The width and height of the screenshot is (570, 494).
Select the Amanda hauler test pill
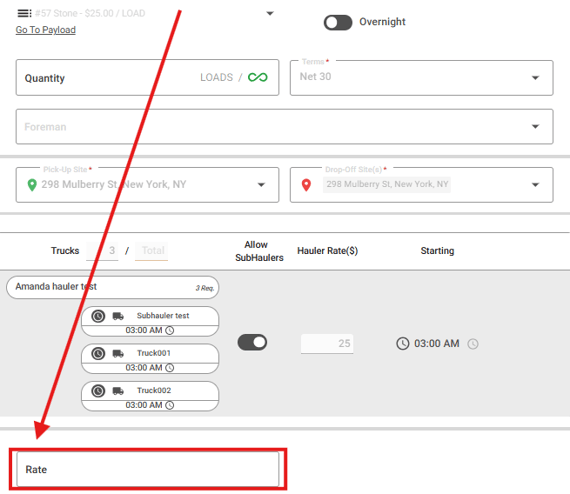click(x=113, y=287)
